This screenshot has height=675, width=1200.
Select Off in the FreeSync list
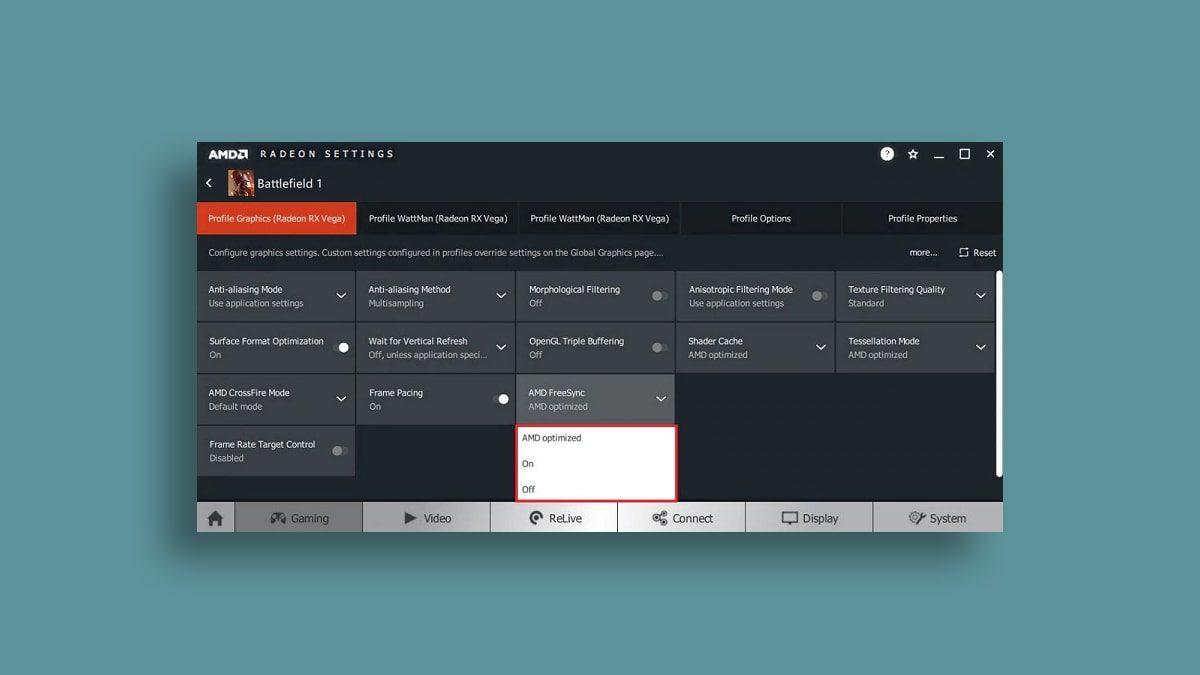point(529,489)
